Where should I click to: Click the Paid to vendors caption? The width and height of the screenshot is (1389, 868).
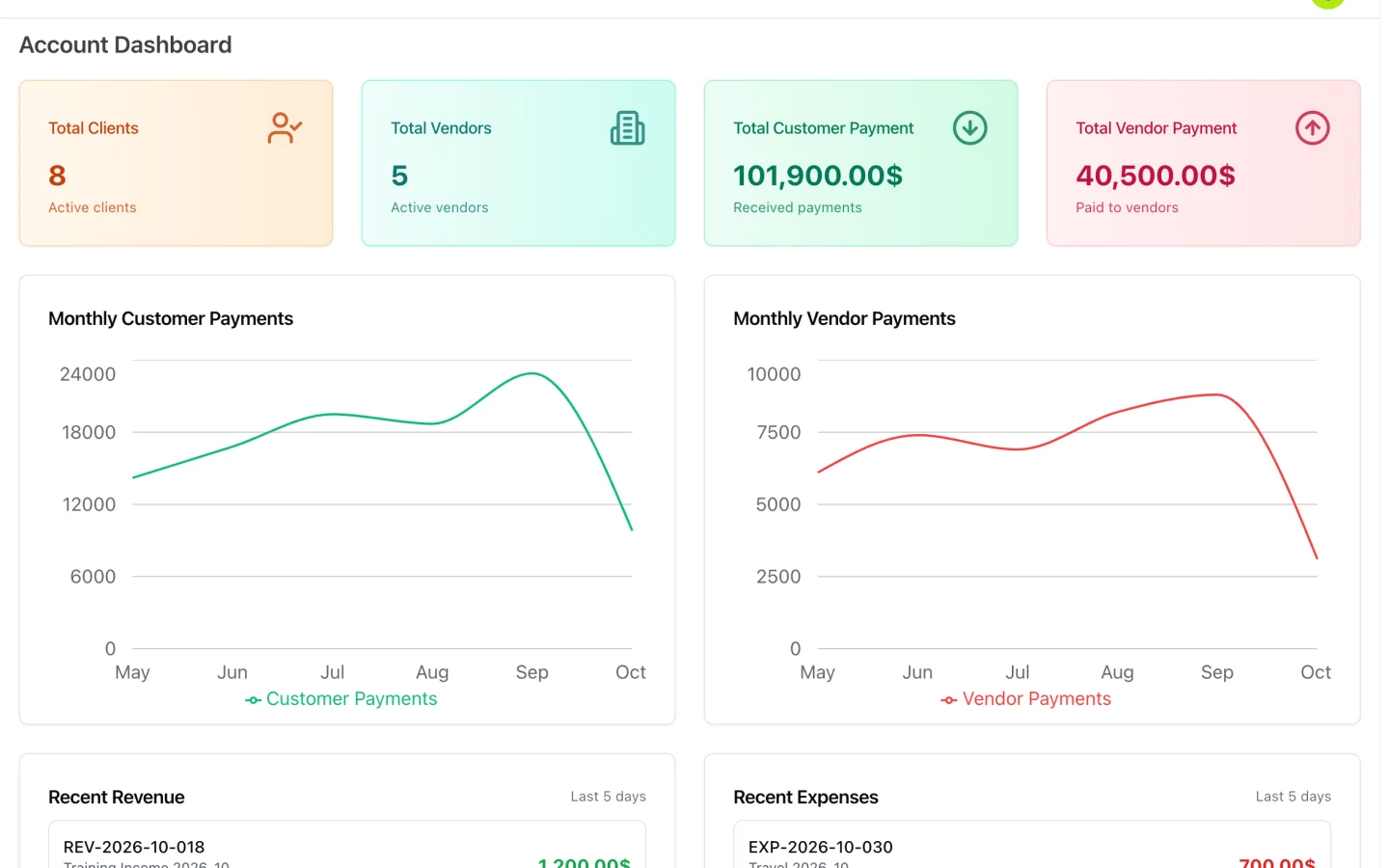[1127, 207]
